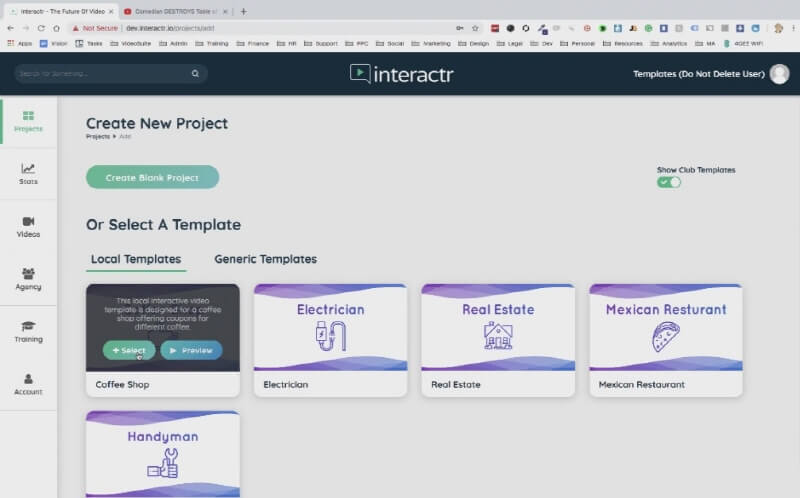Viewport: 800px width, 498px height.
Task: Close the Interactr browser tab
Action: pyautogui.click(x=111, y=11)
